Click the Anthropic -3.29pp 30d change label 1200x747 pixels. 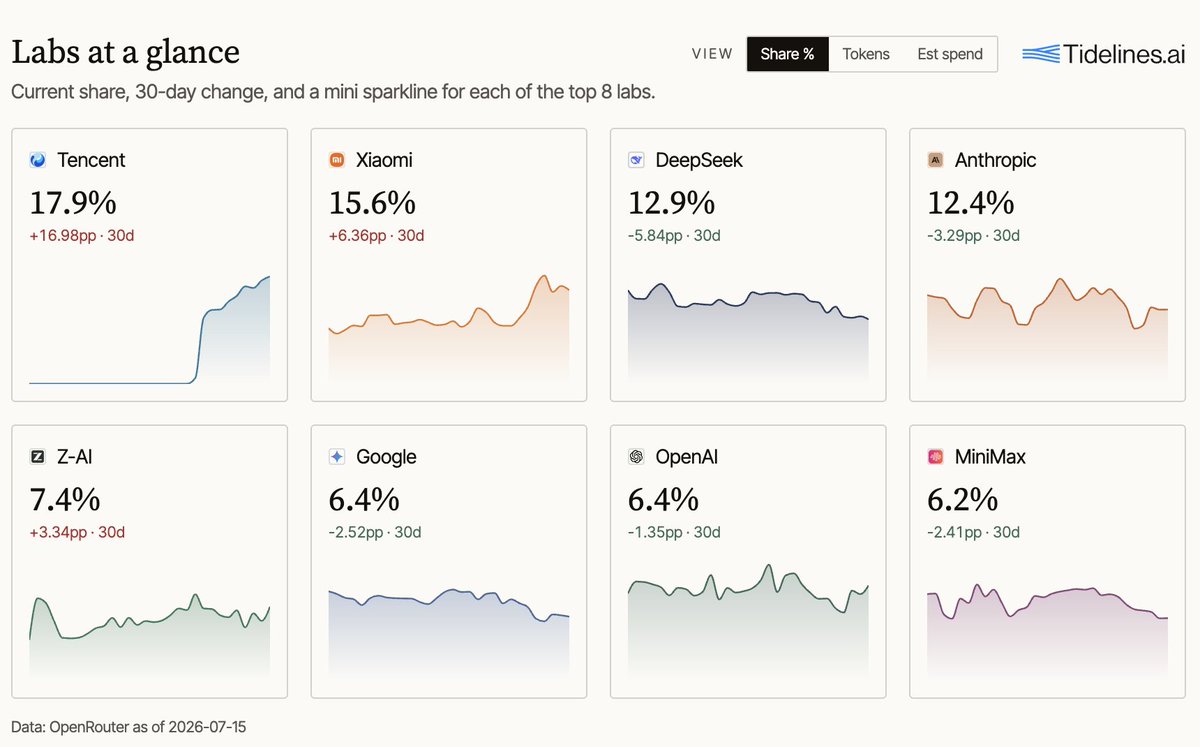(x=973, y=236)
